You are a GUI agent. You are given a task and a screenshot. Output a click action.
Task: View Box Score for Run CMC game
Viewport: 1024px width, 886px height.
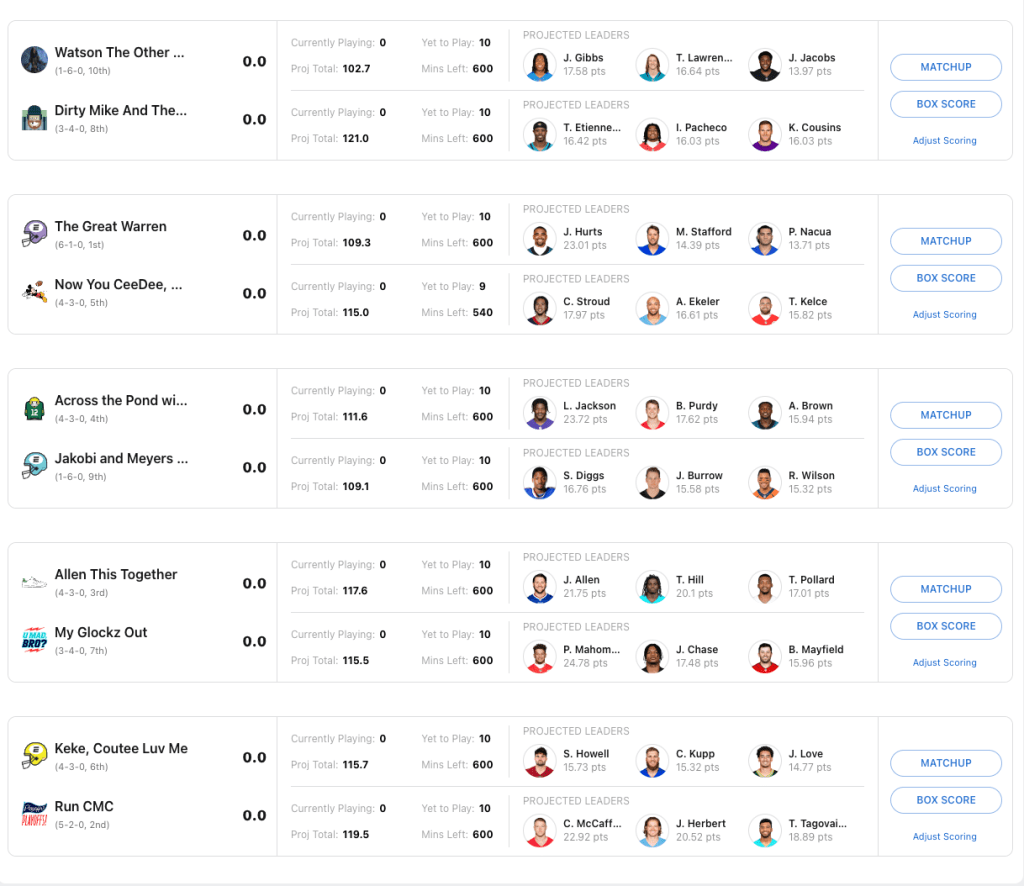[945, 800]
